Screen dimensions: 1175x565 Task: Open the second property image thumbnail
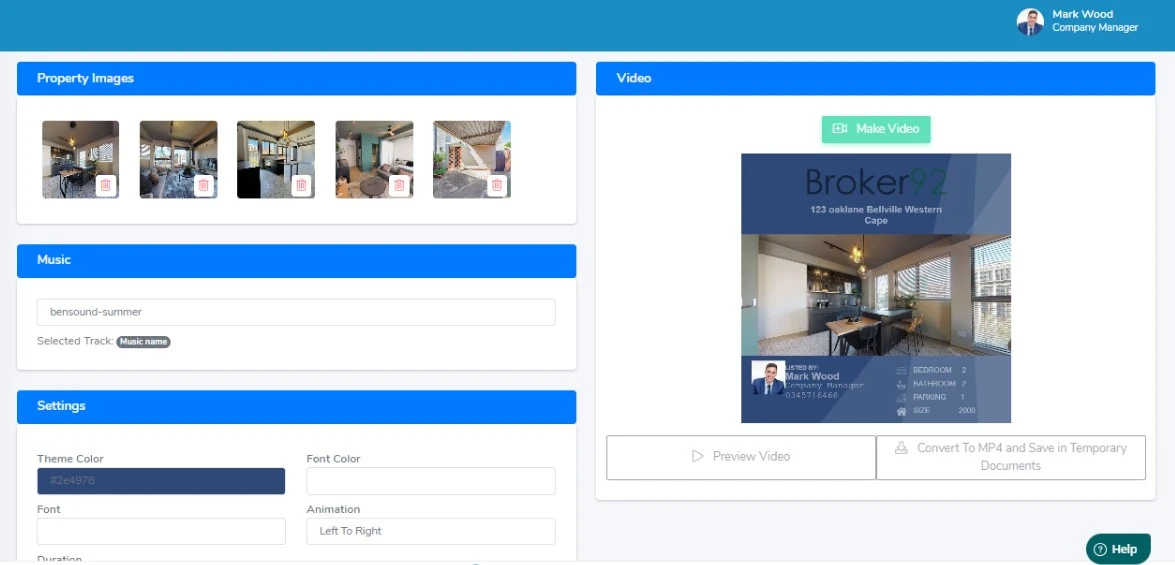click(x=178, y=159)
